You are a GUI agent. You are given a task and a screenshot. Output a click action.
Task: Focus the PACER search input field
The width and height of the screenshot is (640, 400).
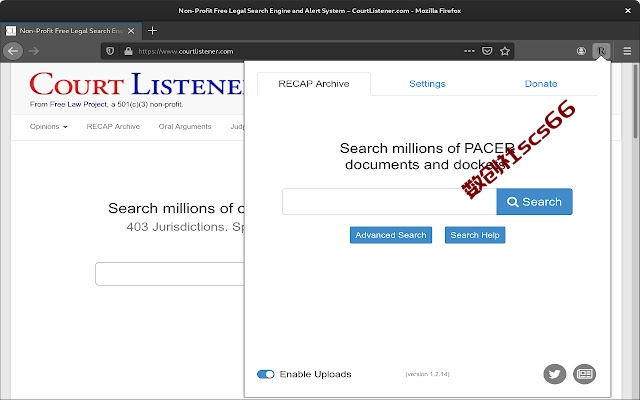389,202
